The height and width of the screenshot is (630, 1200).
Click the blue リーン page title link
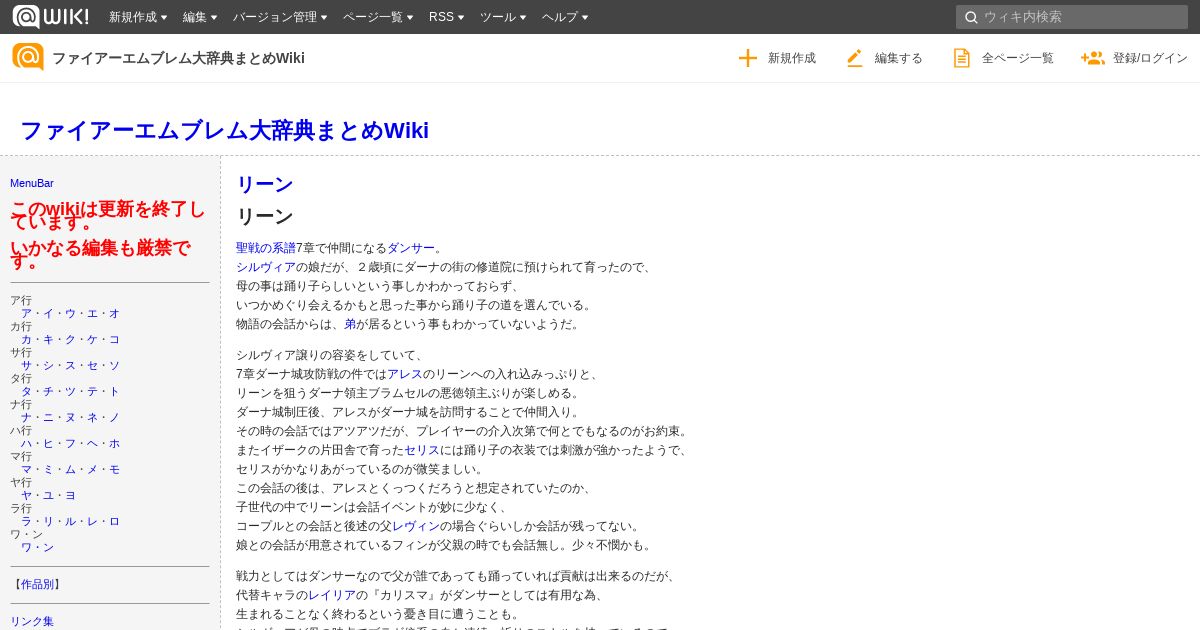point(264,184)
